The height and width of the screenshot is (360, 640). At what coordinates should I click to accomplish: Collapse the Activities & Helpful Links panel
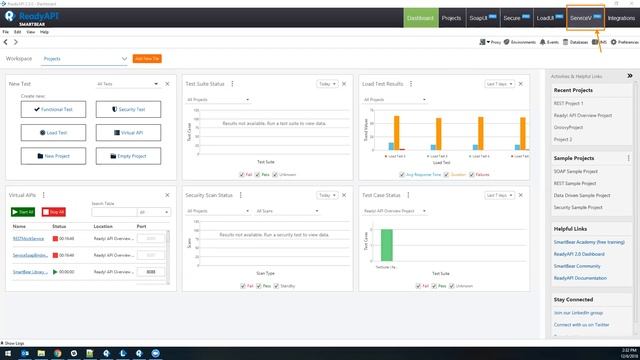tap(630, 76)
